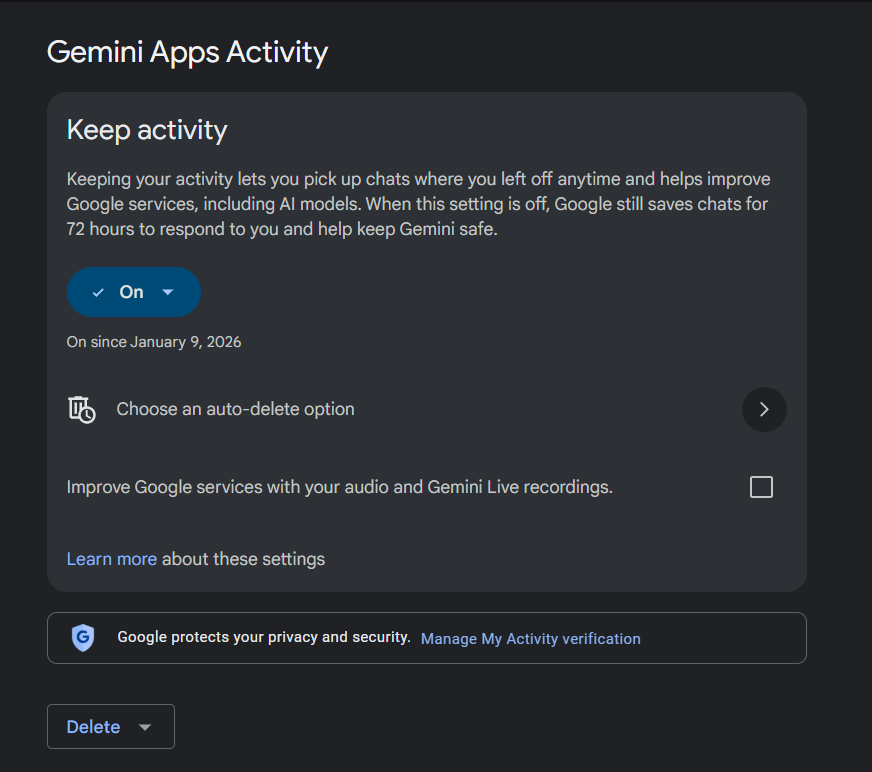Click the Google shield privacy icon
Image resolution: width=872 pixels, height=772 pixels.
83,638
